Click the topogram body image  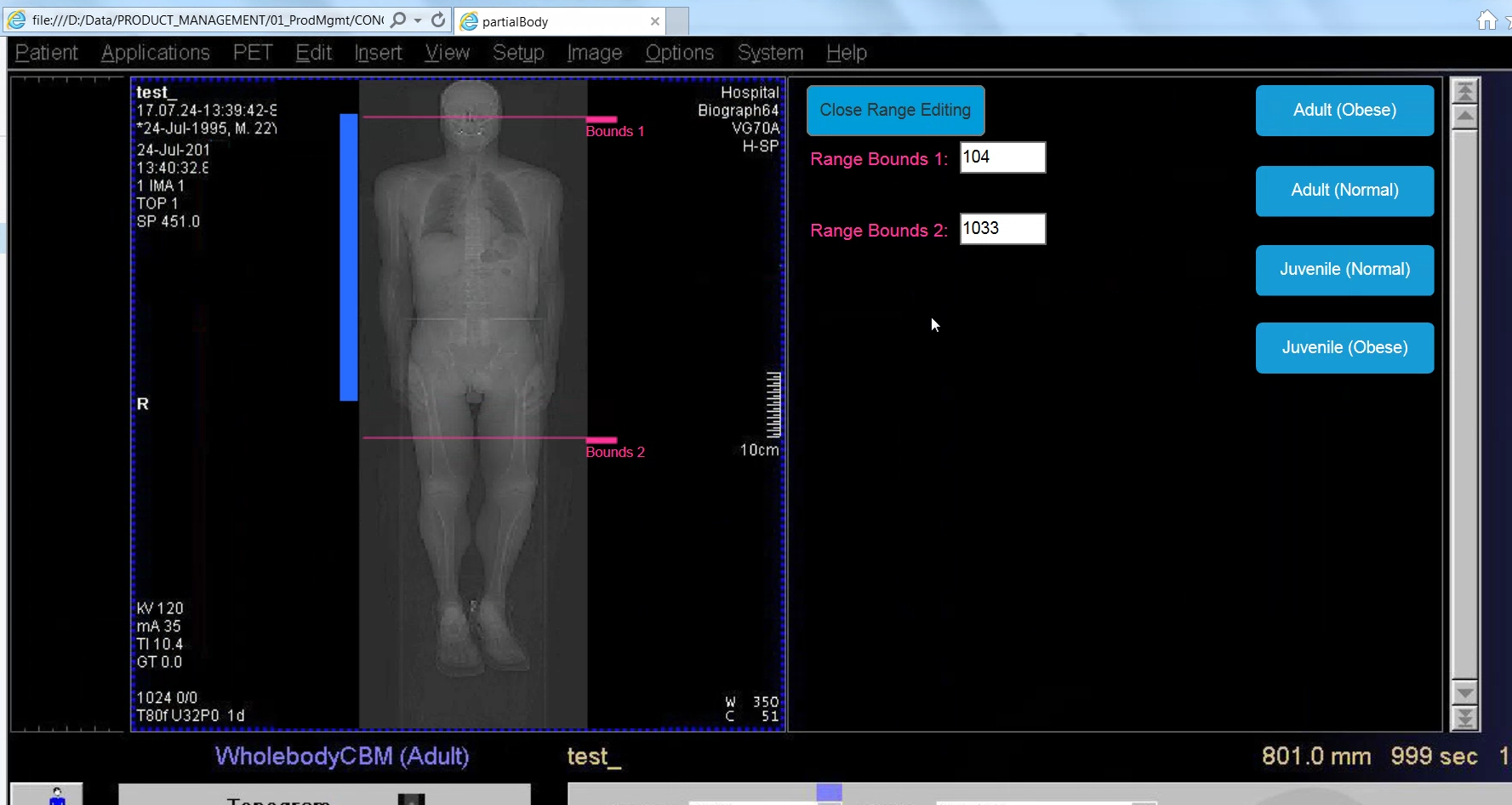(x=473, y=404)
